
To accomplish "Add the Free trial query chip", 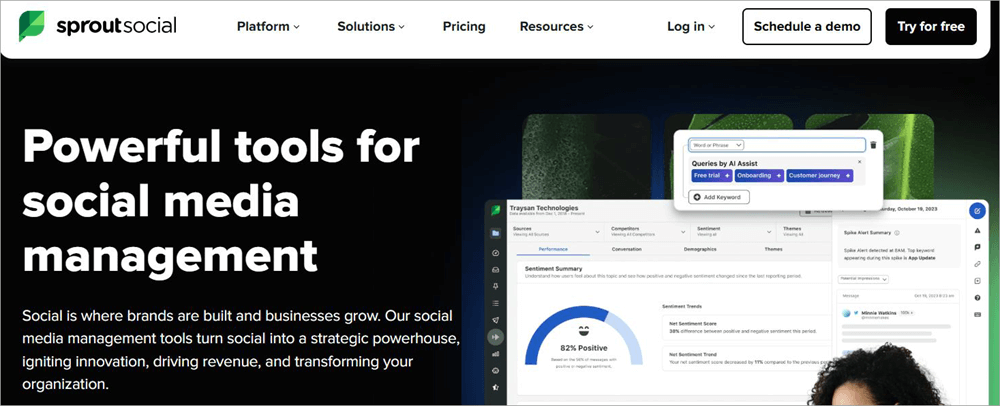I will click(712, 175).
